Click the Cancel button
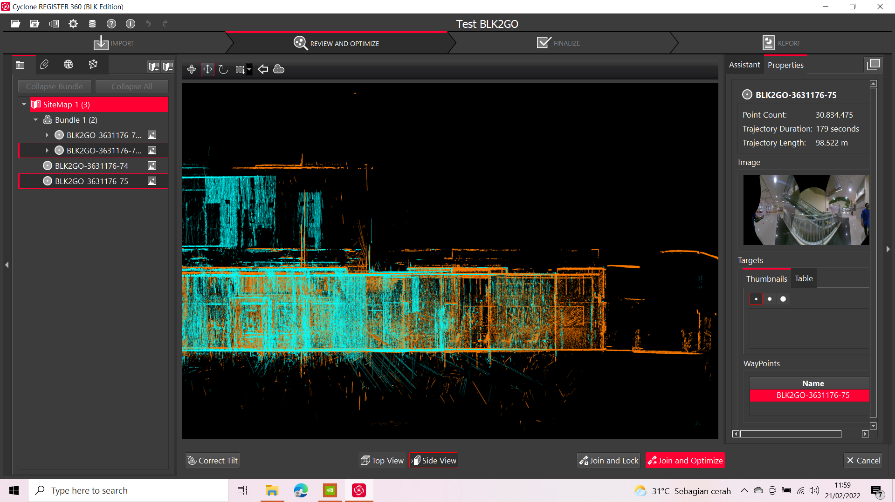The width and height of the screenshot is (895, 502). (863, 460)
